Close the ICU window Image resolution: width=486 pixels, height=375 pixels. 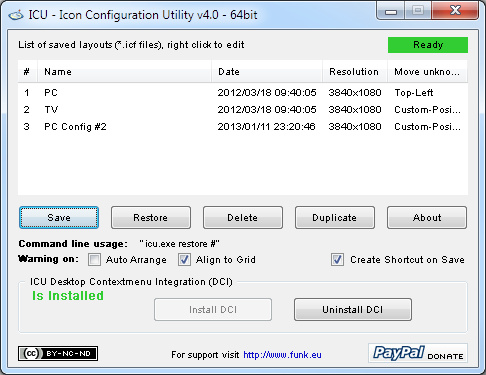455,11
